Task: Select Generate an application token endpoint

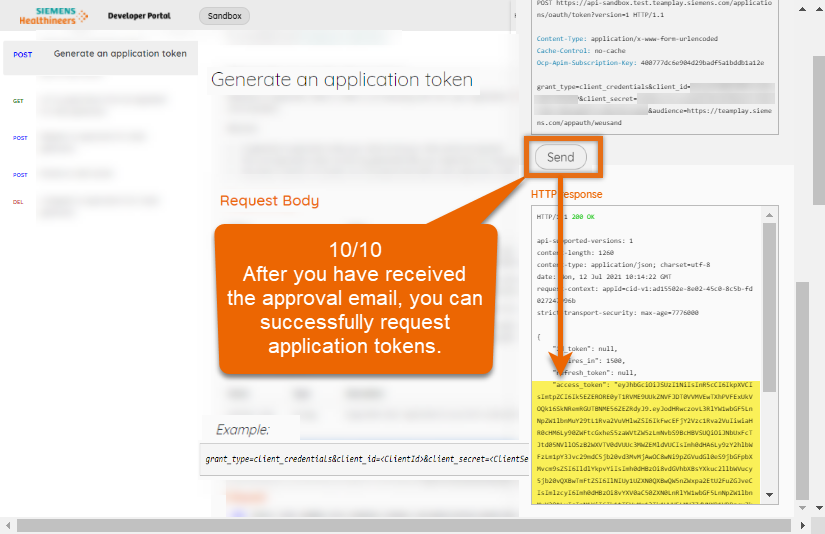Action: (x=120, y=54)
